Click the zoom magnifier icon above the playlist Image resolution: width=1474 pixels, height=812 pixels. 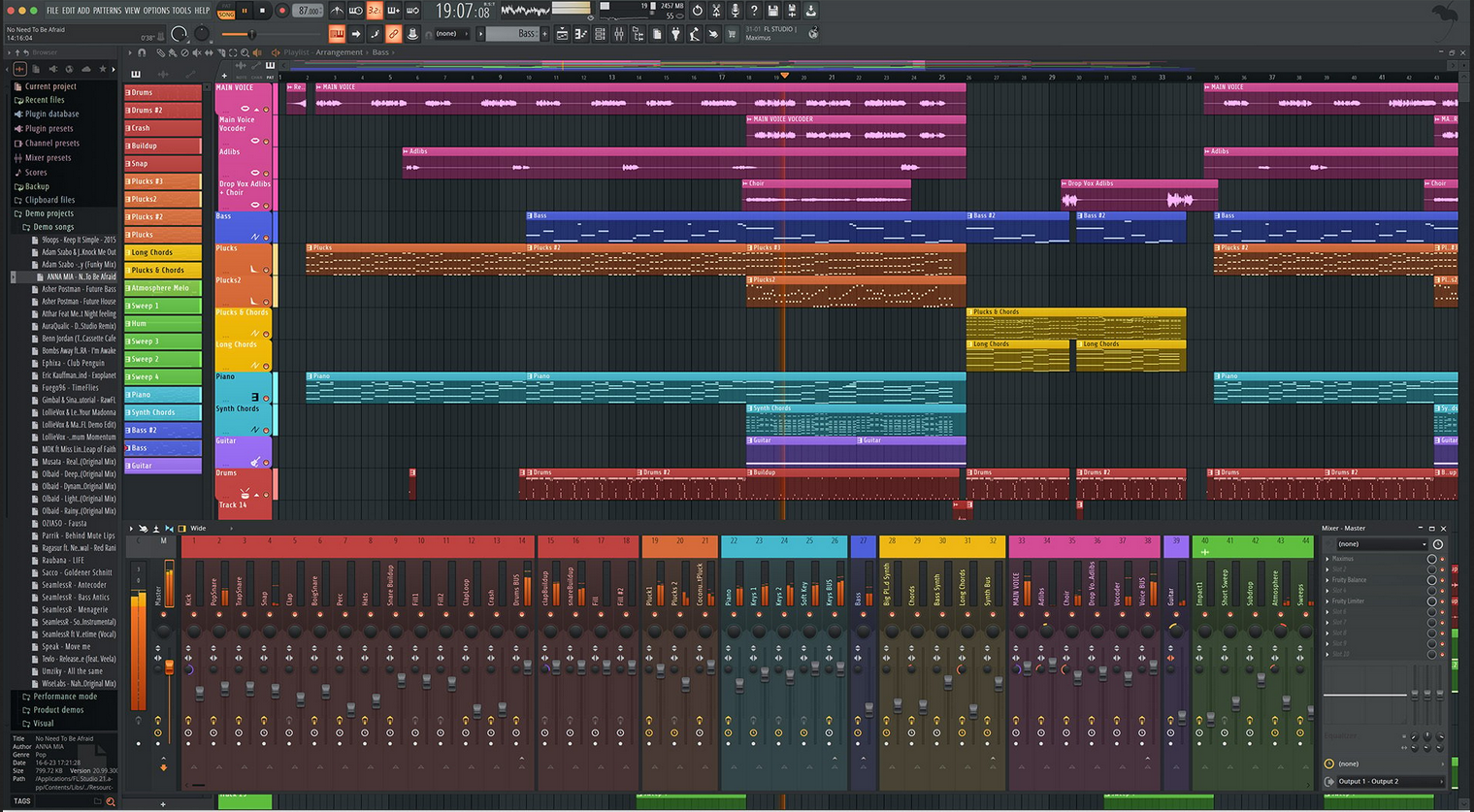click(246, 52)
